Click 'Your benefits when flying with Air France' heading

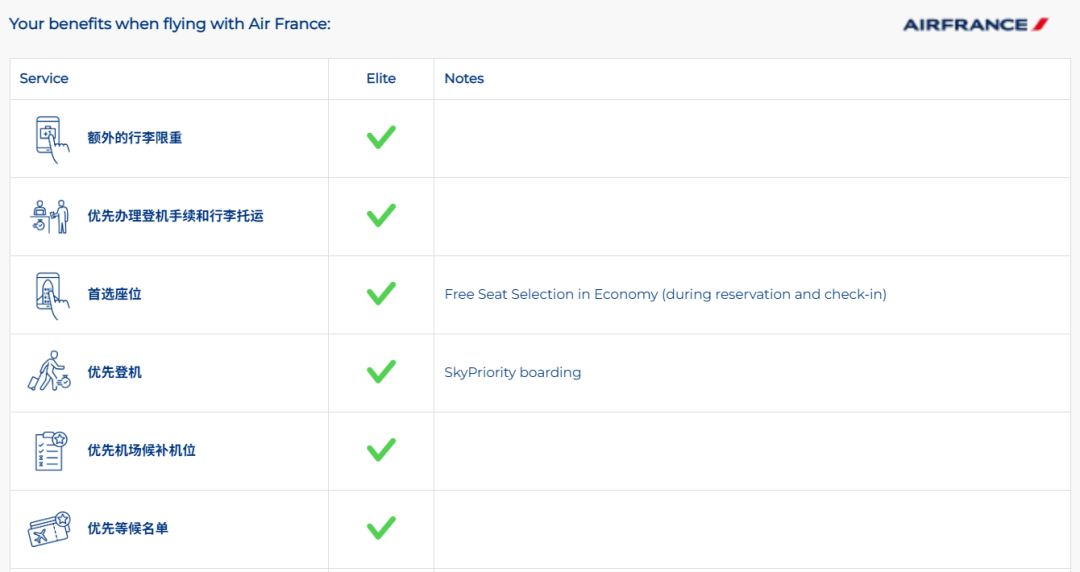click(170, 24)
